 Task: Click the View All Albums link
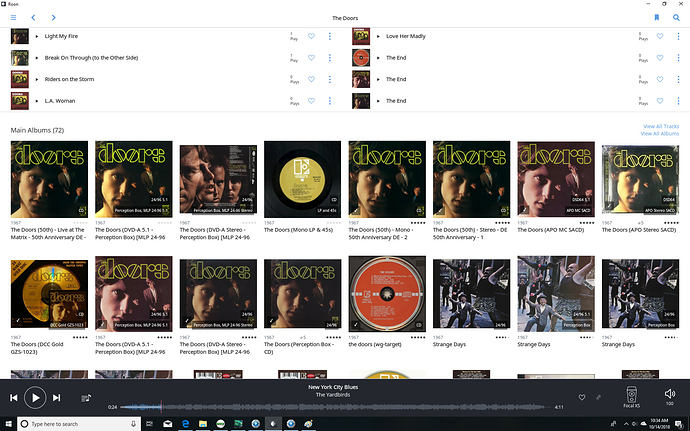(x=660, y=133)
